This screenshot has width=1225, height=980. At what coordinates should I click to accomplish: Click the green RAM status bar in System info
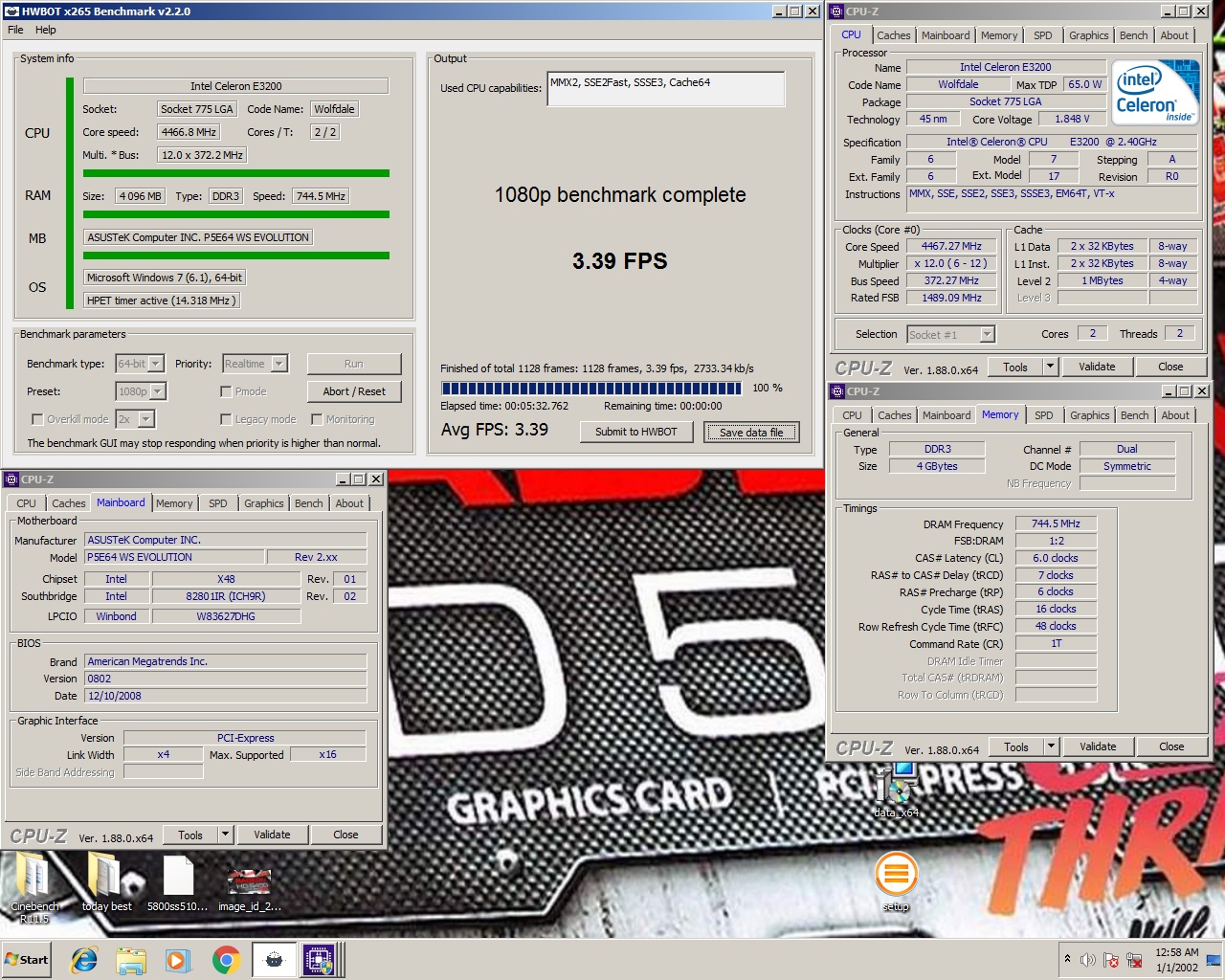pos(236,214)
